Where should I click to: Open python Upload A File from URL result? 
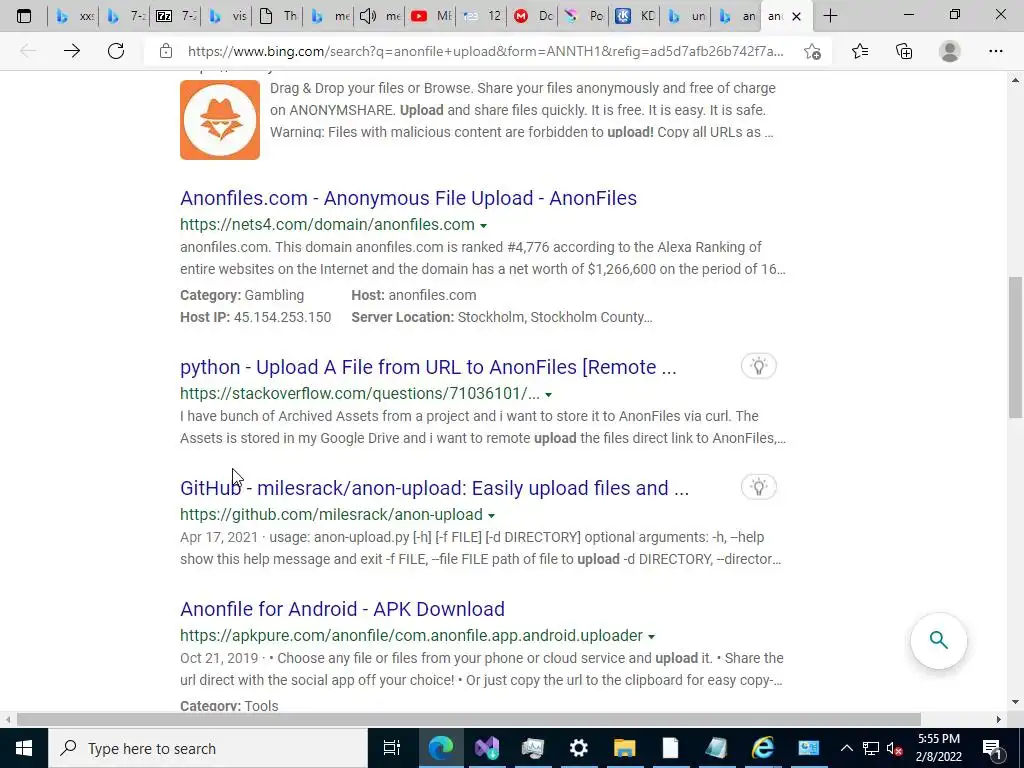pos(428,367)
